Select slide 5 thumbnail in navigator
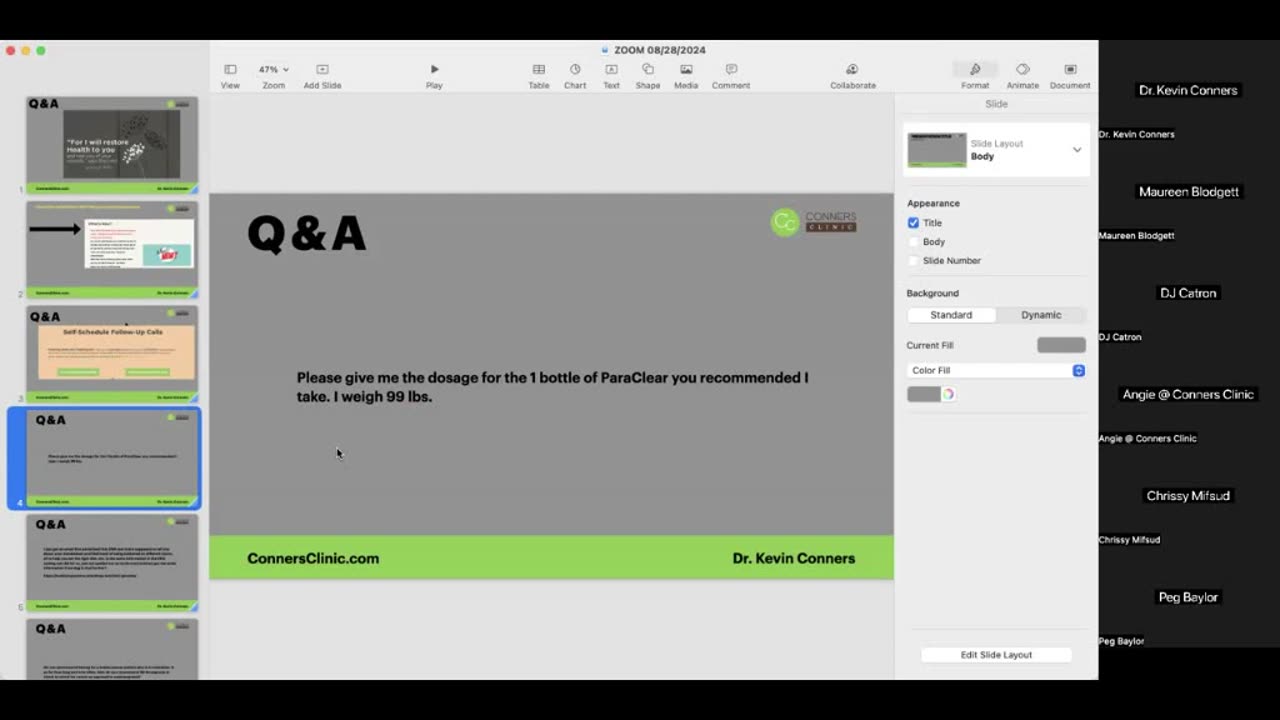This screenshot has width=1280, height=720. tap(112, 563)
